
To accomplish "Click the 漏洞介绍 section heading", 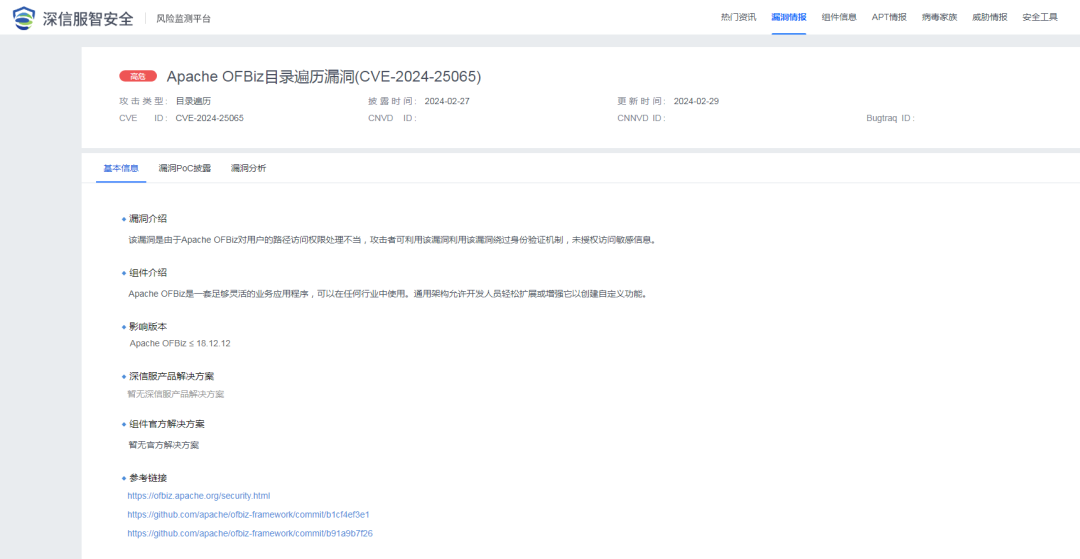I will [148, 219].
